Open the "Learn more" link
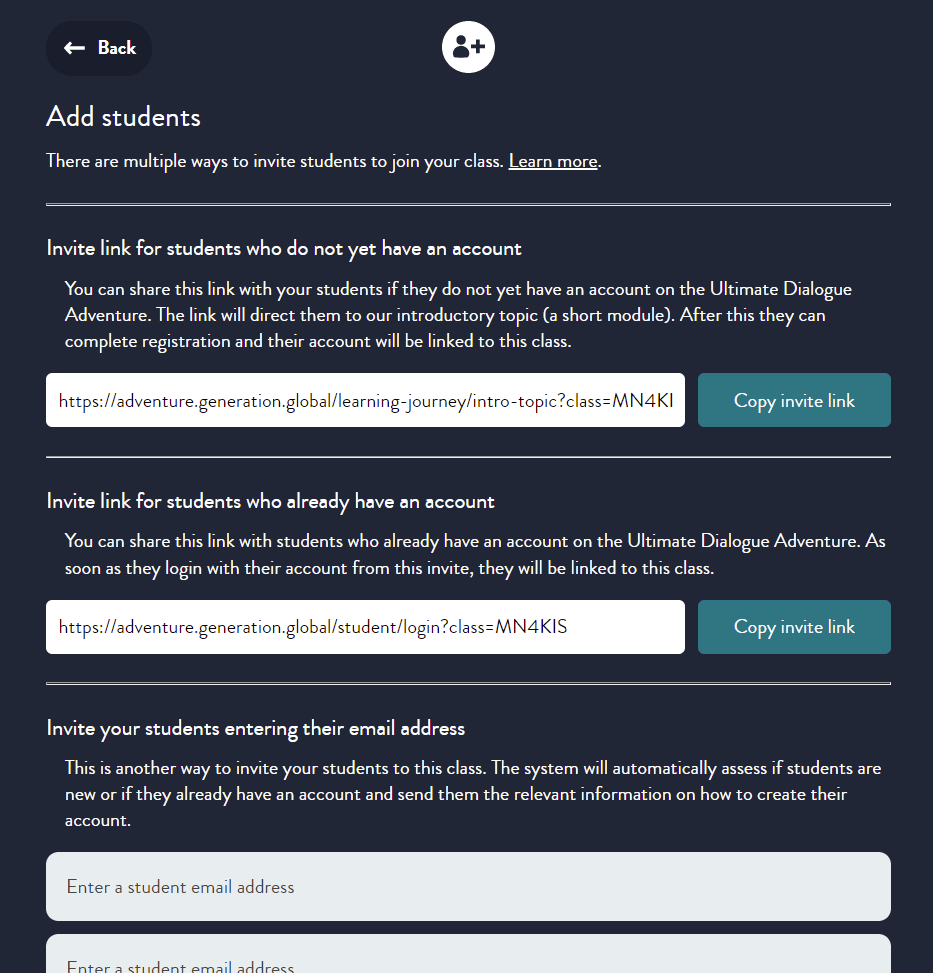This screenshot has height=973, width=933. tap(552, 161)
